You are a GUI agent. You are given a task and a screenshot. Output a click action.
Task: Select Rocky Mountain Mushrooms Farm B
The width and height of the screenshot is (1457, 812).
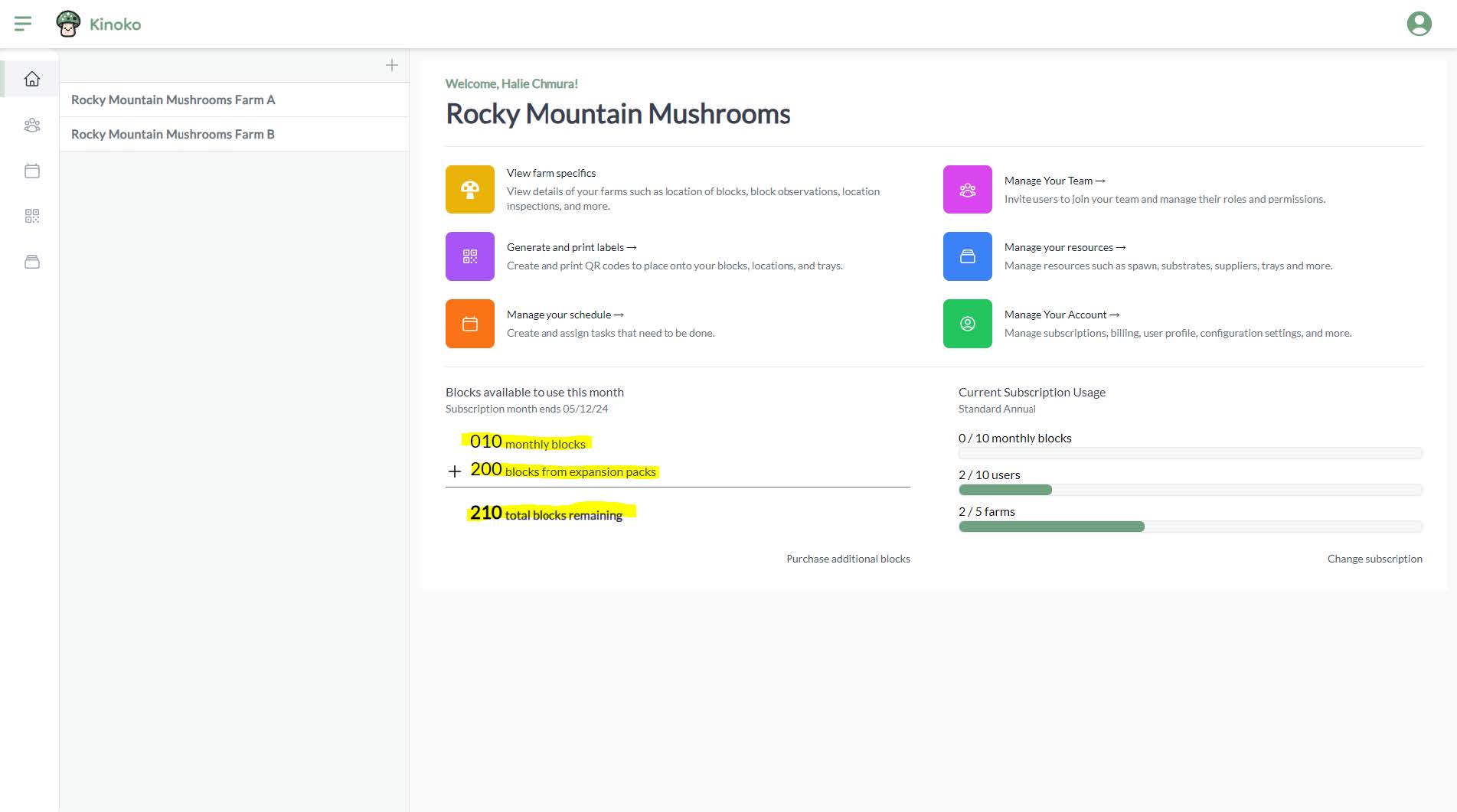[x=173, y=134]
